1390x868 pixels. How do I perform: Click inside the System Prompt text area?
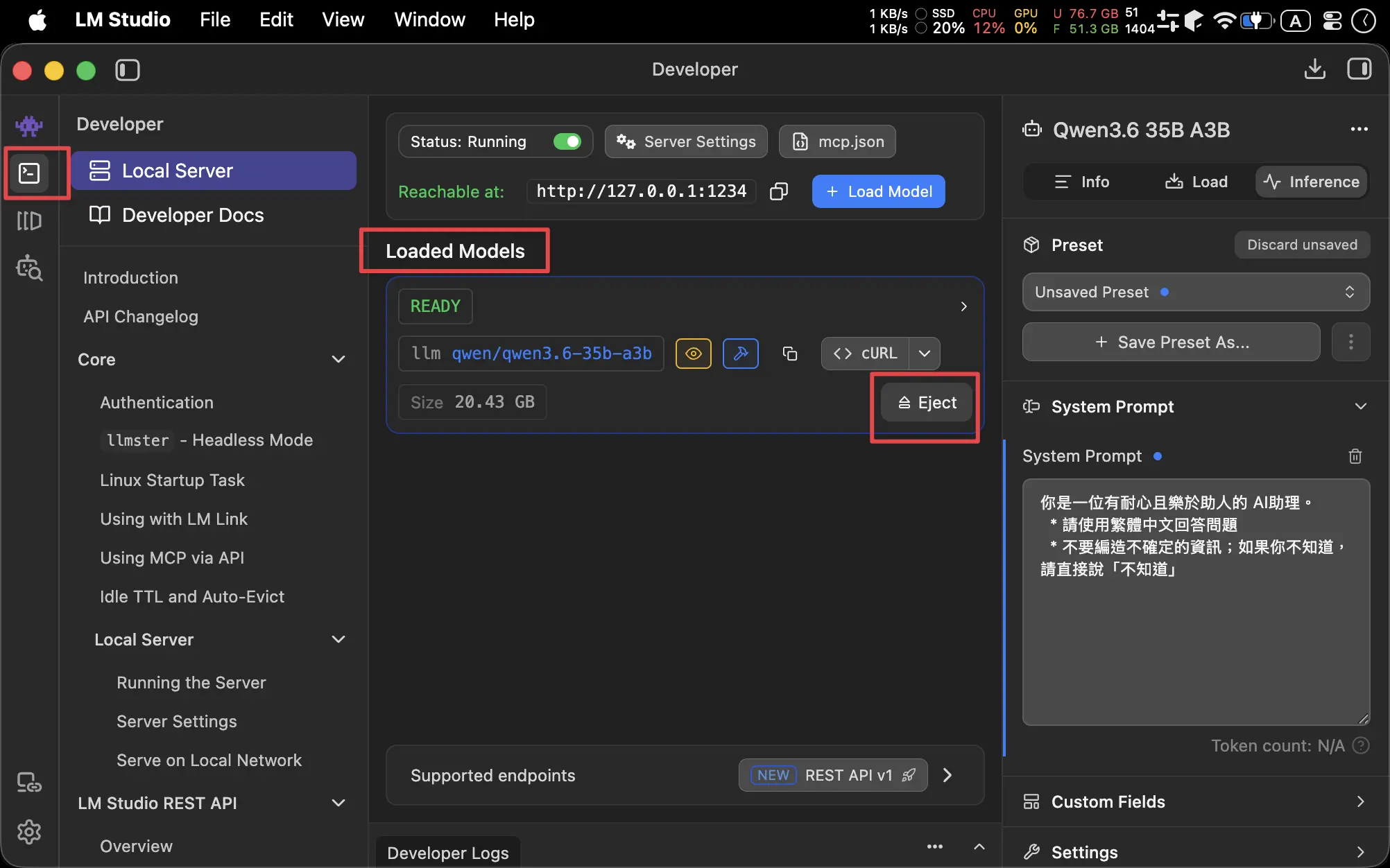click(1196, 602)
